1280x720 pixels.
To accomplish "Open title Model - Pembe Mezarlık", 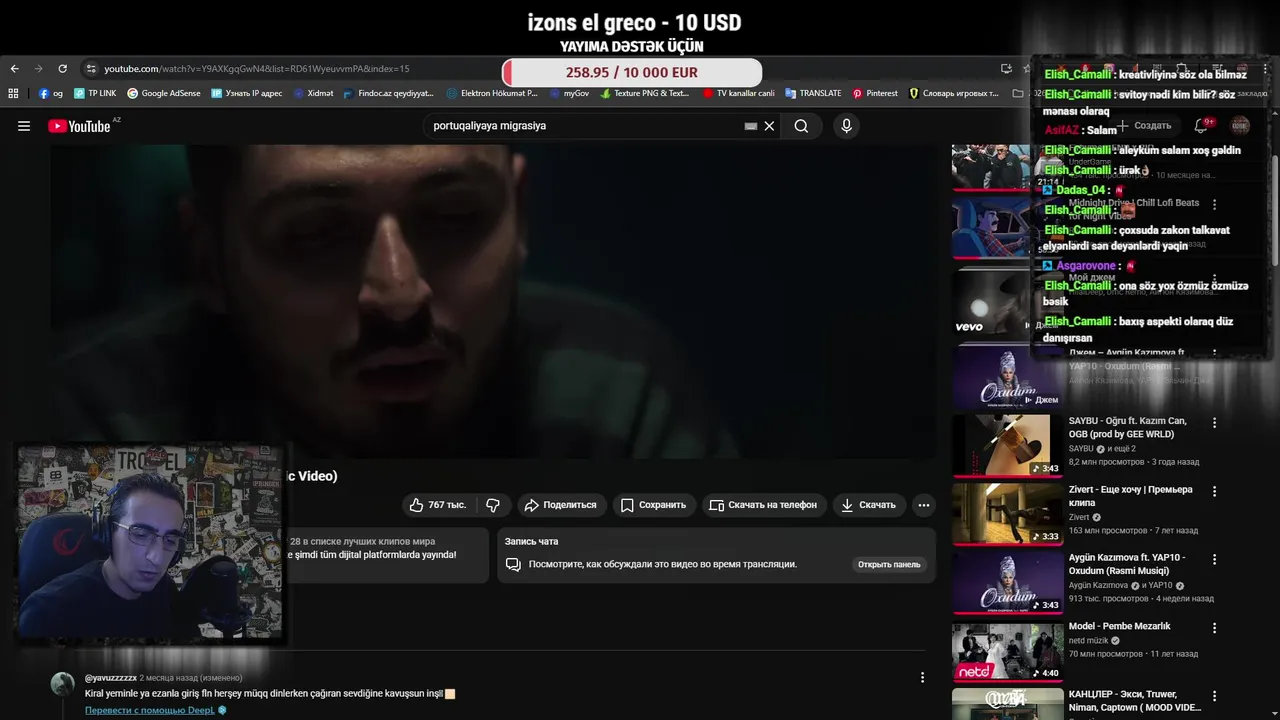I will click(1119, 626).
